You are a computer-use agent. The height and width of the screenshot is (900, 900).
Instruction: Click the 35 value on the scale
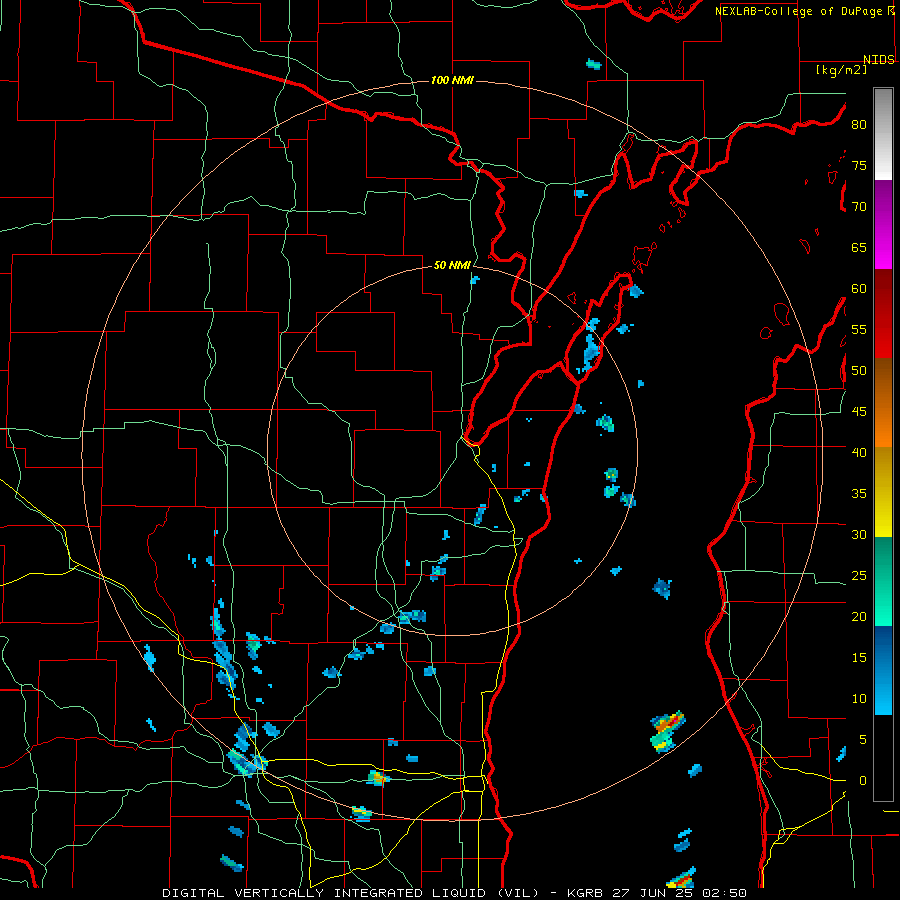tap(859, 494)
